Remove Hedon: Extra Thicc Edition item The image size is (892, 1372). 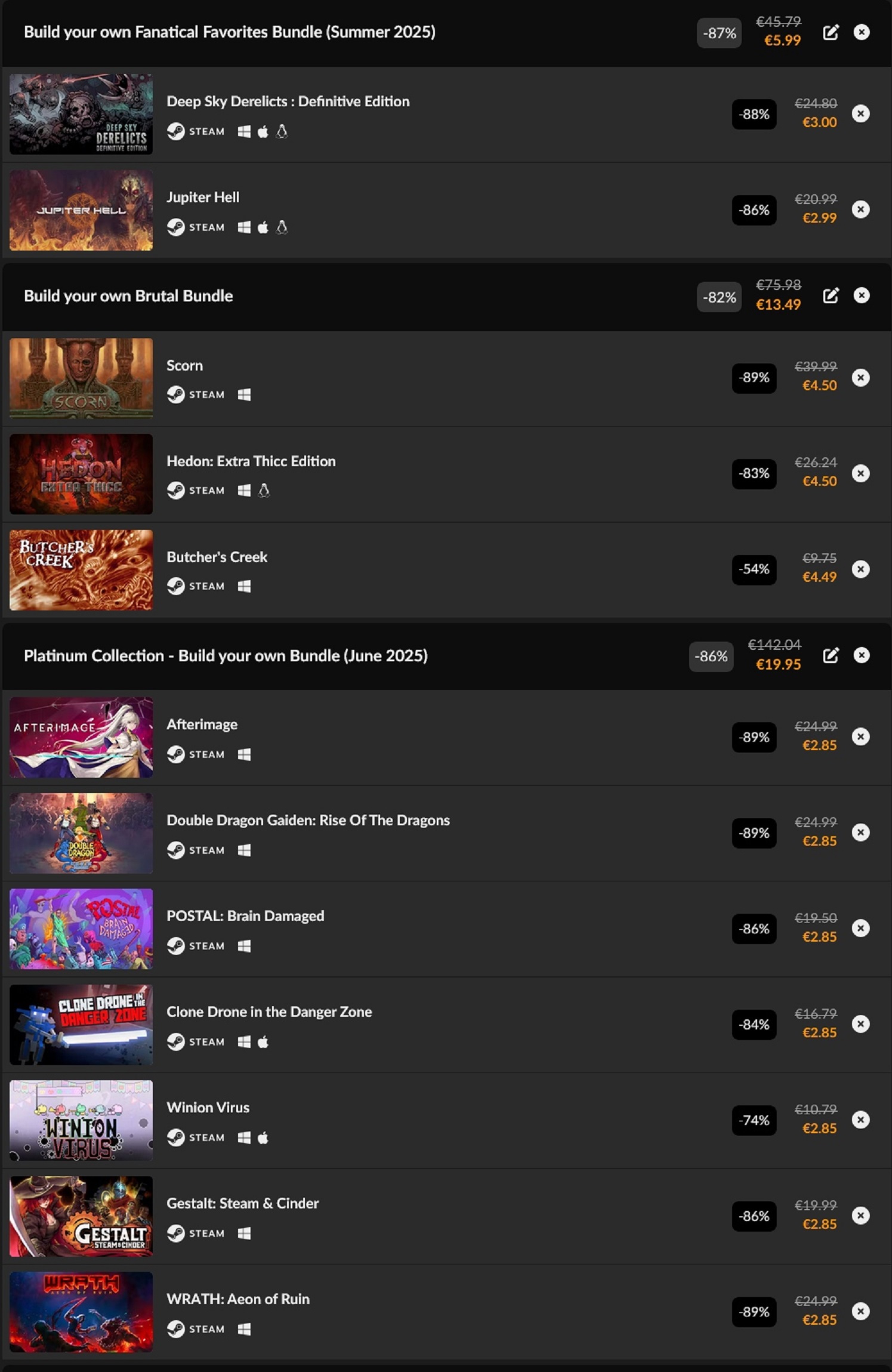click(x=860, y=473)
